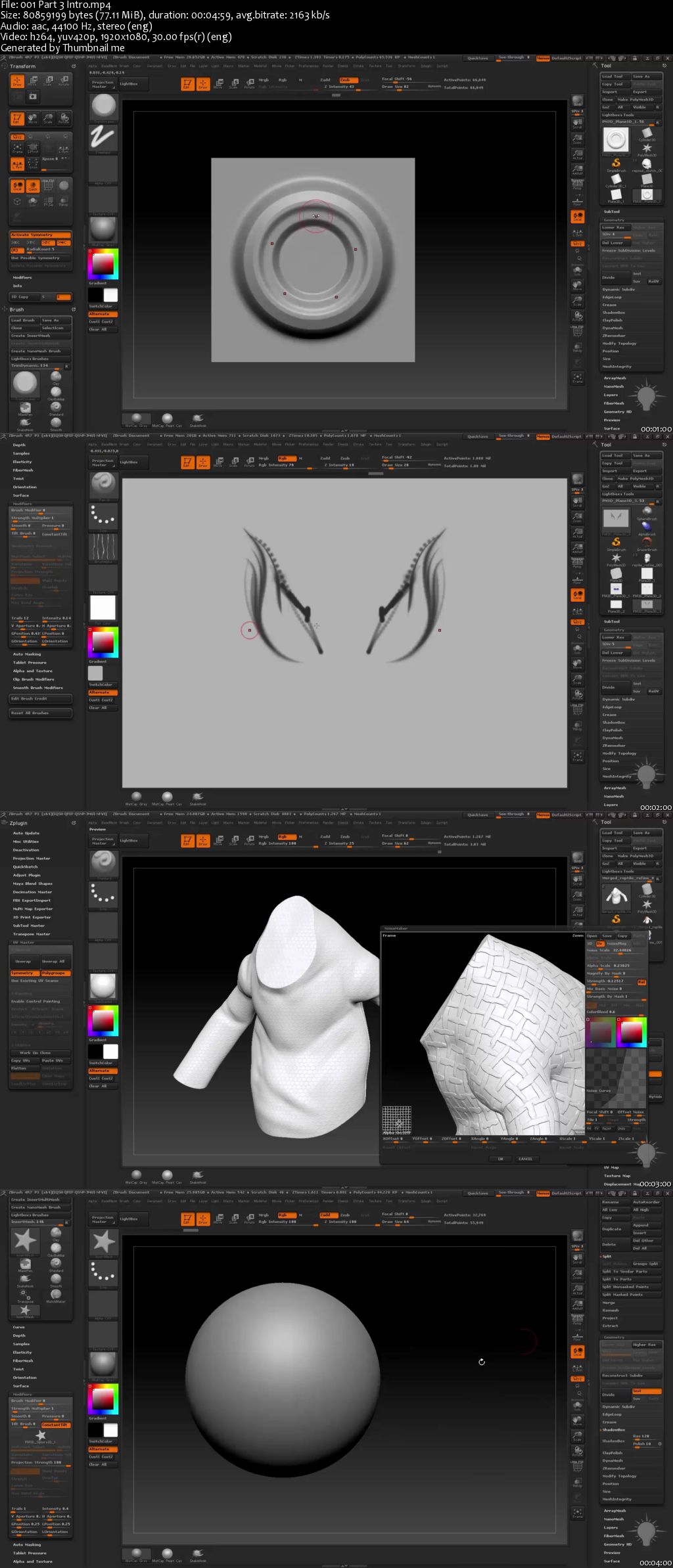Screen dimensions: 673x1568
Task: Click OK in the NoiseMaker dialog
Action: pos(500,1159)
